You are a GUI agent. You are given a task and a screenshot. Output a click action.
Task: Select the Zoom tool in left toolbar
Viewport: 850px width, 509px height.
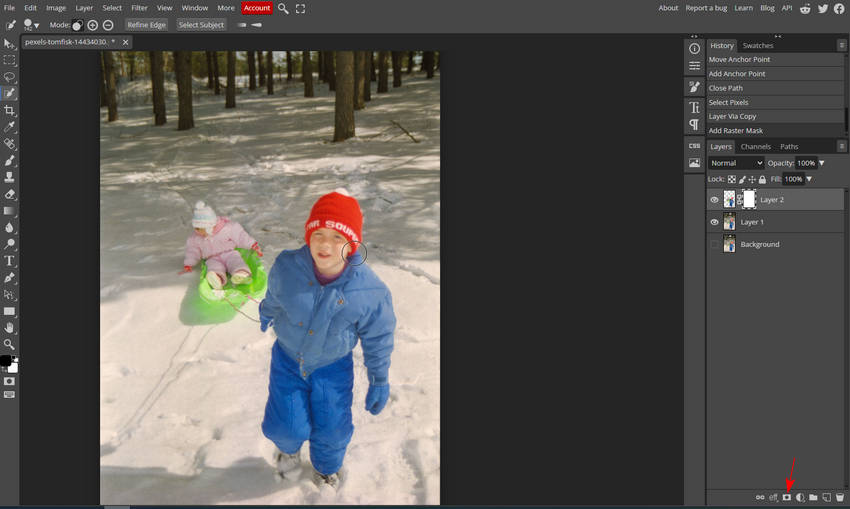9,344
